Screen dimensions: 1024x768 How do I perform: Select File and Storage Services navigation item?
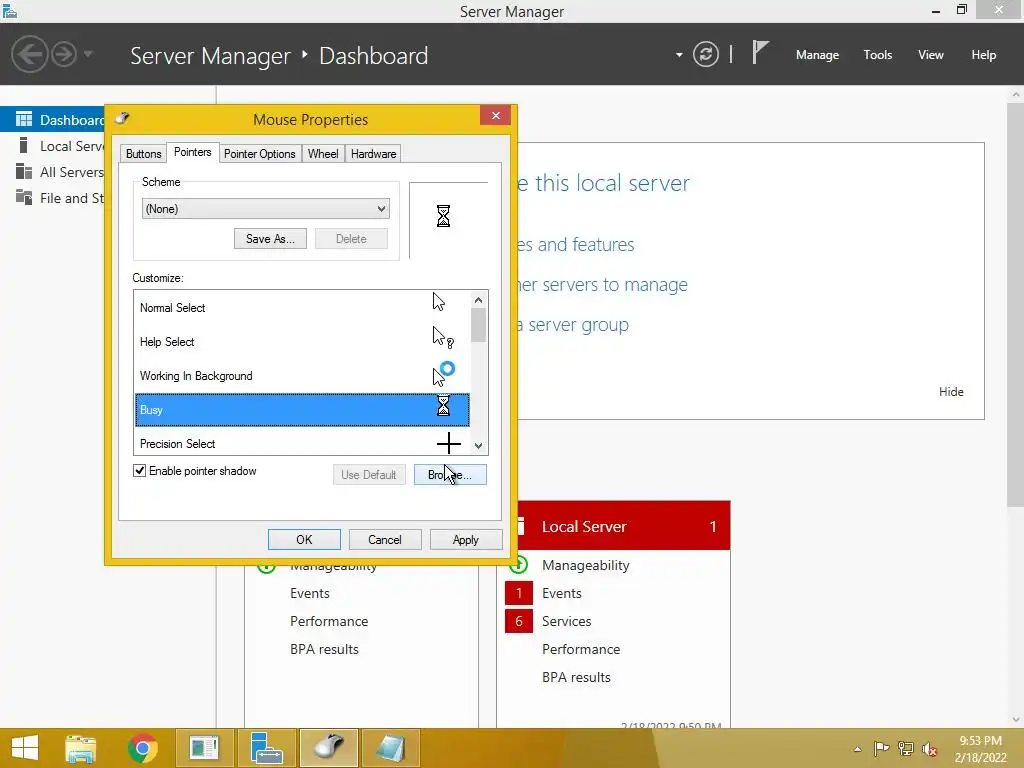[54, 198]
